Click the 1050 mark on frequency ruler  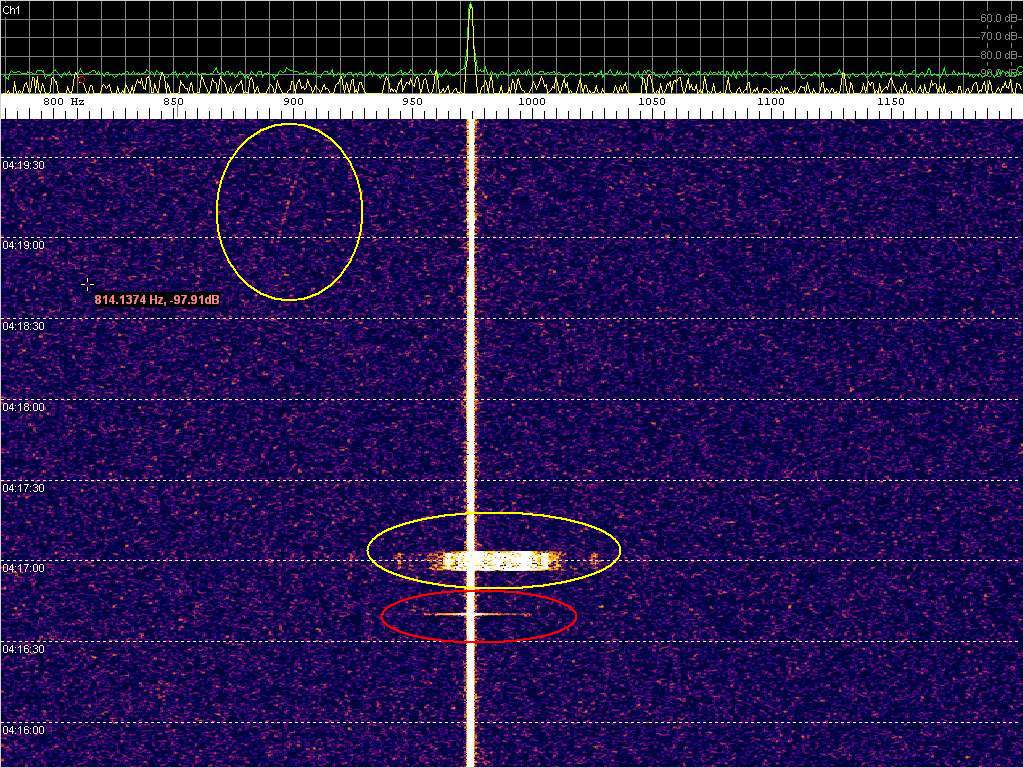(x=651, y=102)
